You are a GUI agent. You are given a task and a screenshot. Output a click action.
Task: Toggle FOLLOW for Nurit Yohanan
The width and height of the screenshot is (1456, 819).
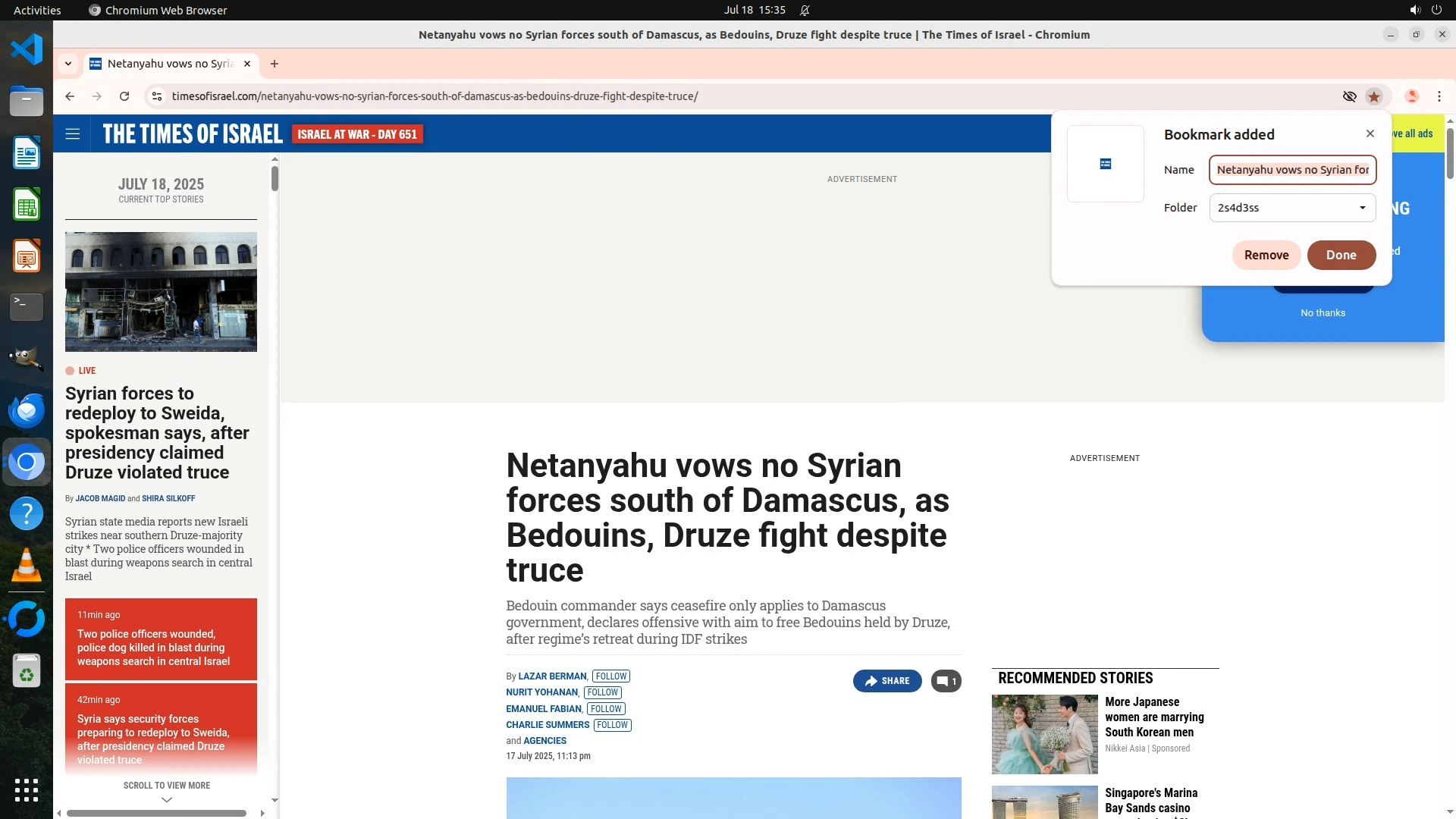[603, 692]
